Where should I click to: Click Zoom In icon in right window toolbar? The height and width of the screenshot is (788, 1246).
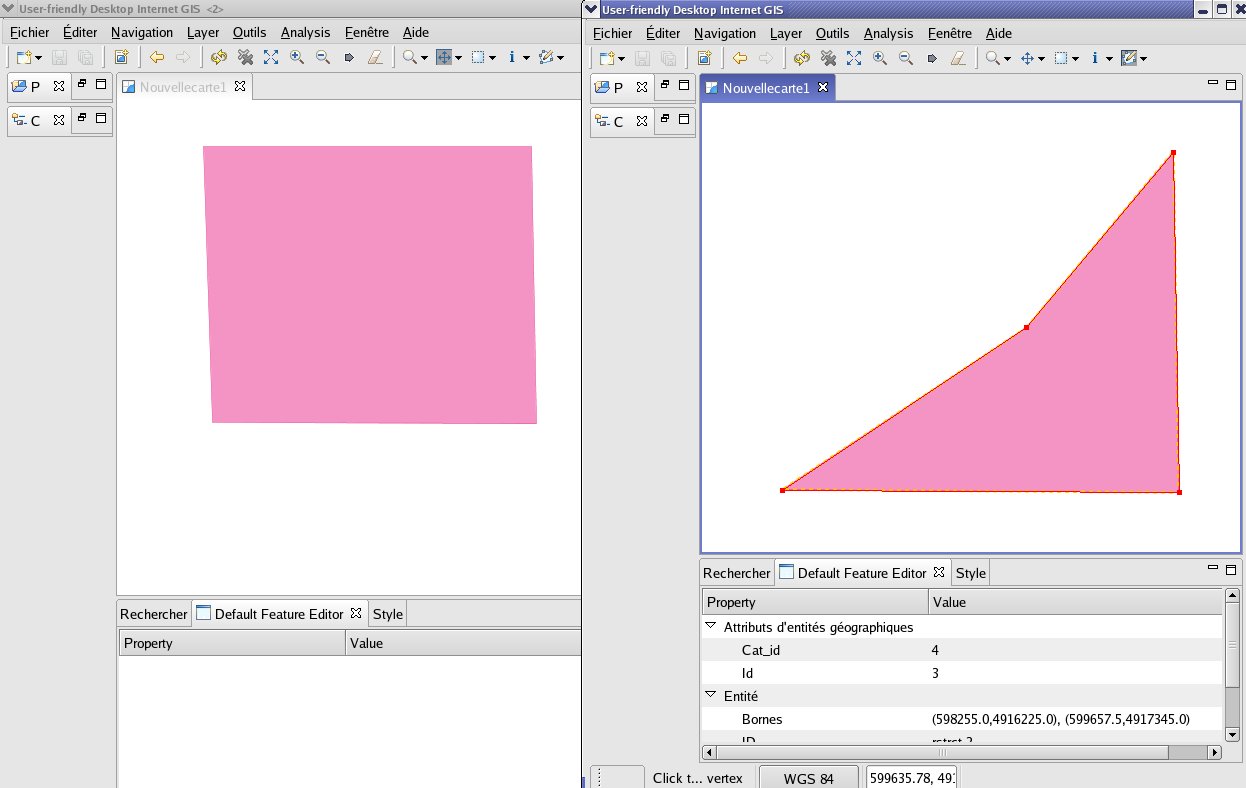880,58
